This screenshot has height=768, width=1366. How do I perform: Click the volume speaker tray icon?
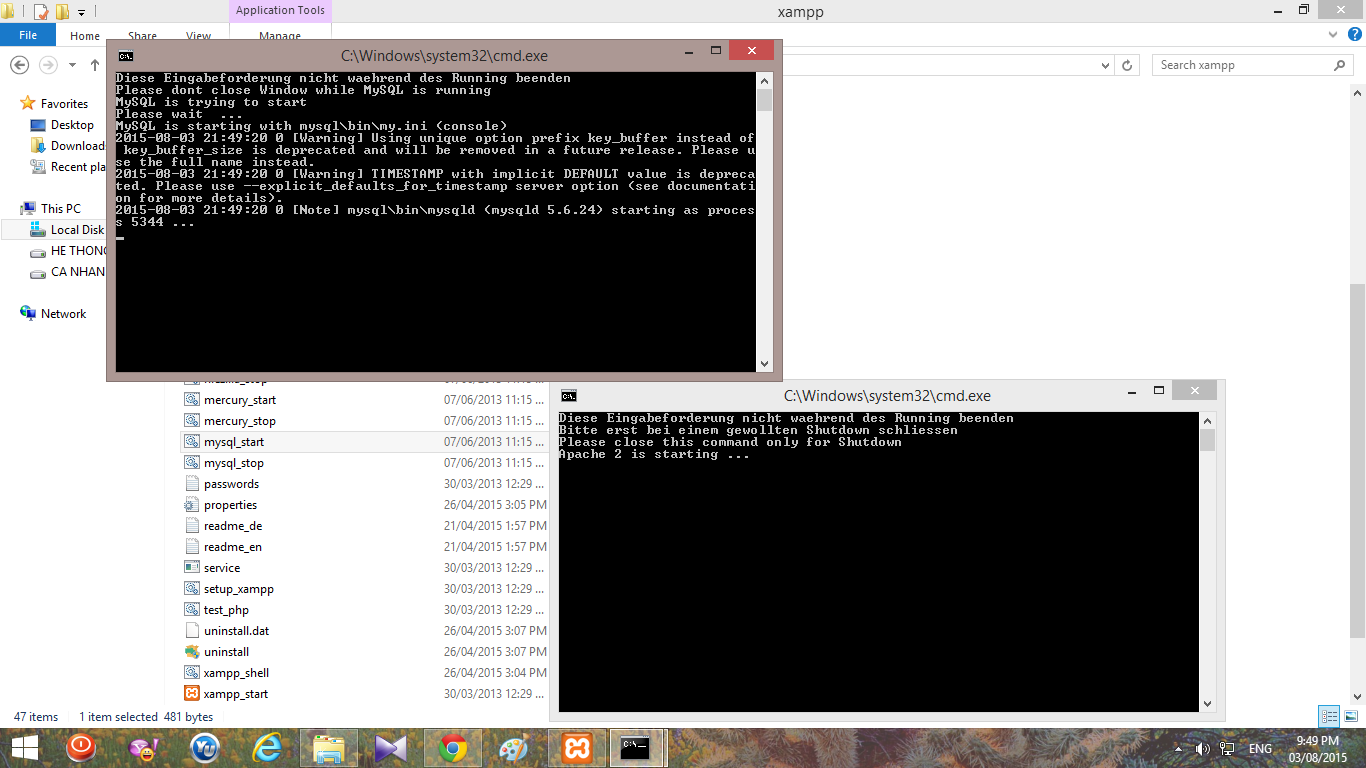(1202, 748)
